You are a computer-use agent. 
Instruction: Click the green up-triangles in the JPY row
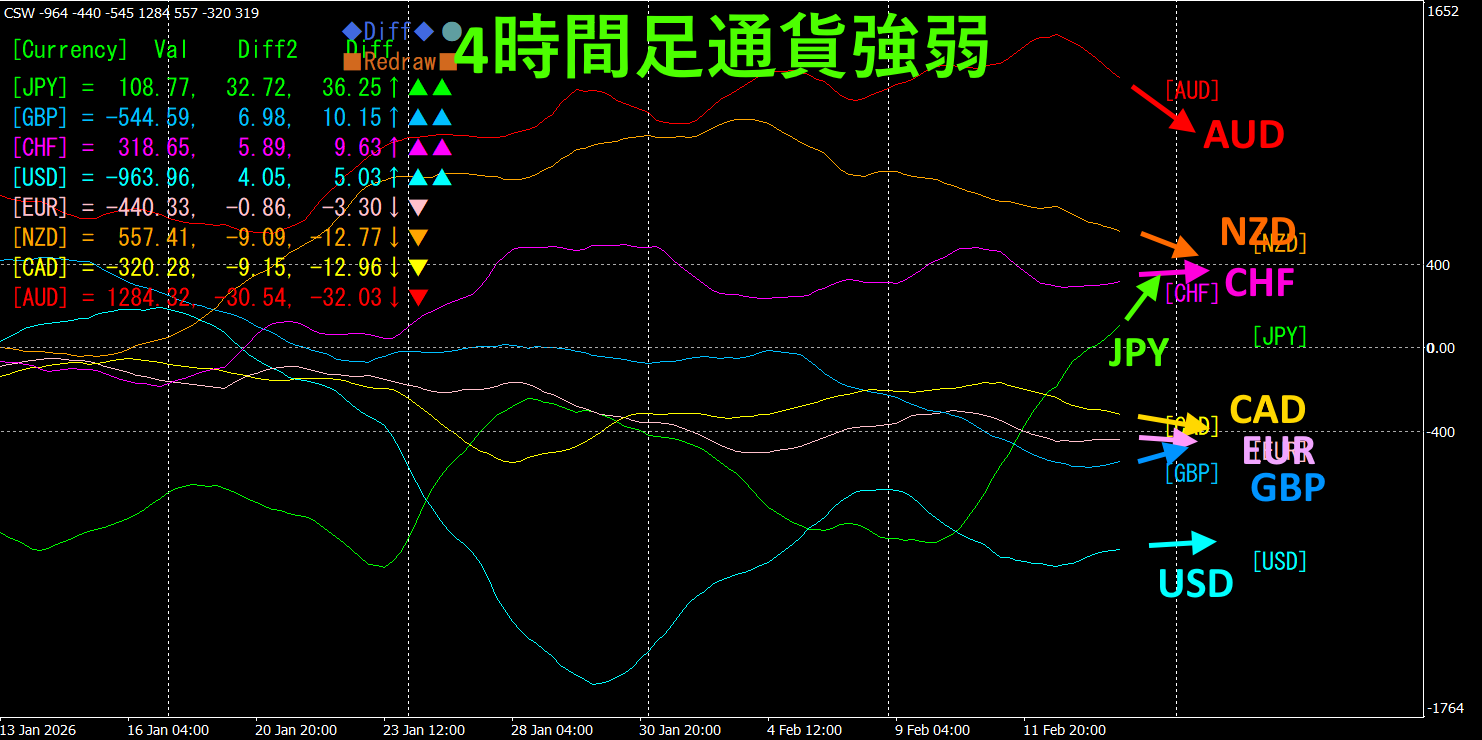click(431, 88)
